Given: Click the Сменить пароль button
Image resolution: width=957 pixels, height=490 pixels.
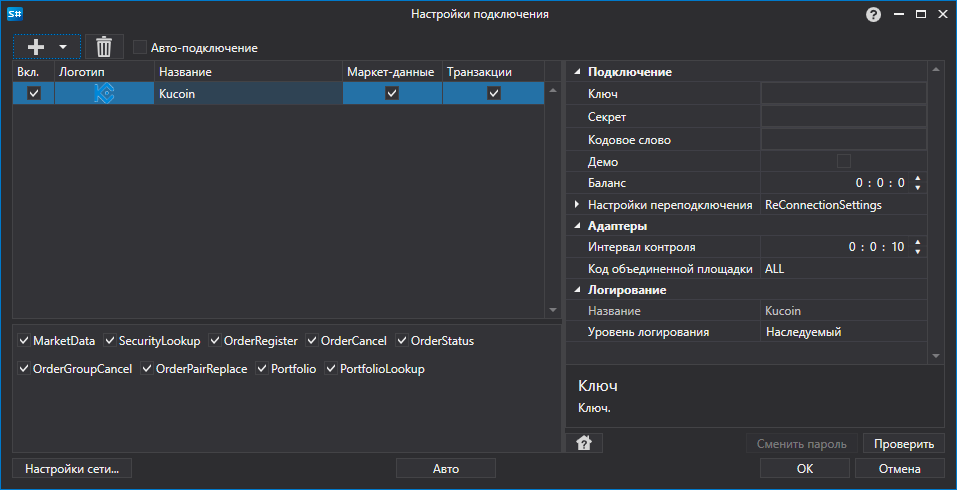Looking at the screenshot, I should [x=802, y=444].
